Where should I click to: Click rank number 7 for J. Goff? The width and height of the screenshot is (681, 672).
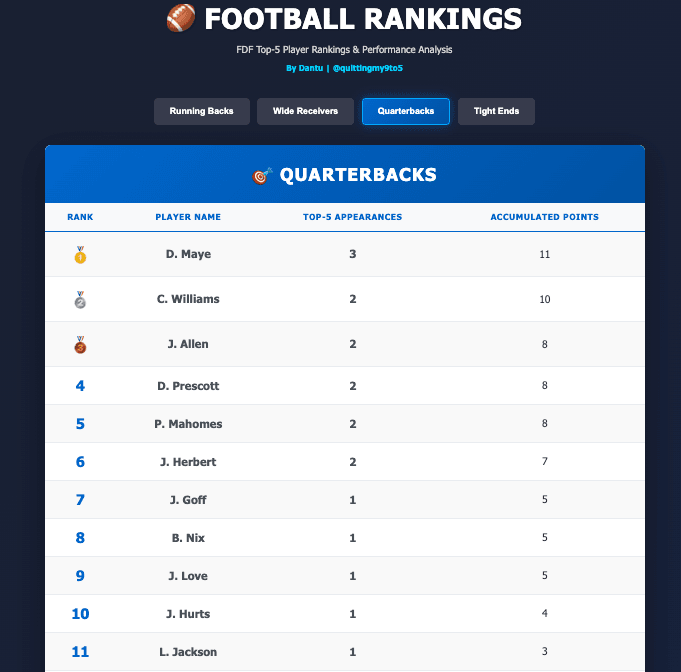tap(80, 500)
